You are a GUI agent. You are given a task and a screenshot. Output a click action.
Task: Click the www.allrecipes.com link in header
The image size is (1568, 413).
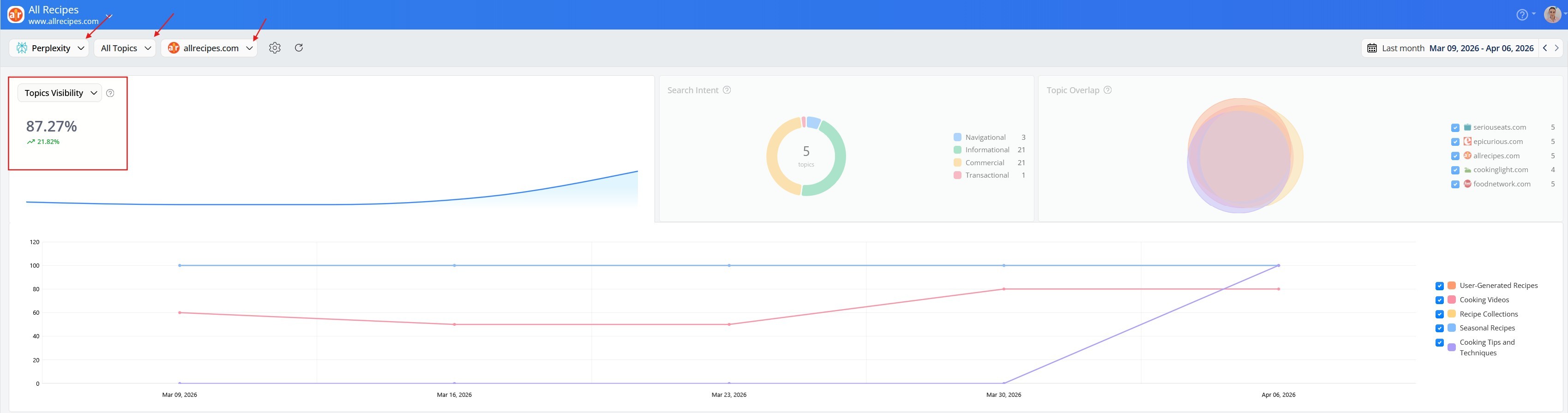(x=63, y=21)
